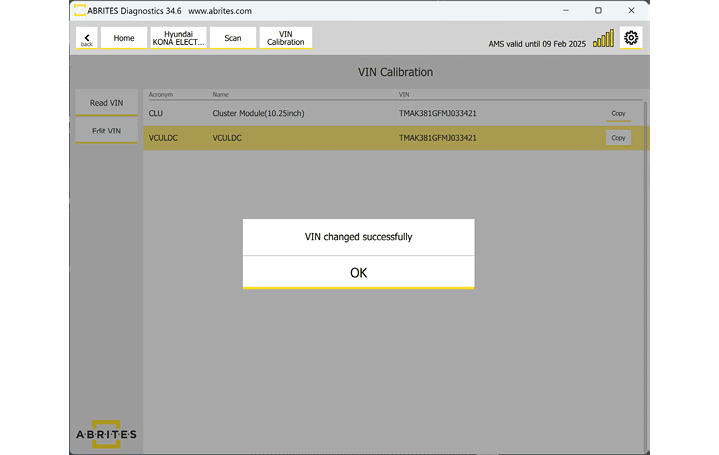Viewport: 719px width, 455px height.
Task: Close the ABRITES Diagnostics window
Action: [x=630, y=10]
